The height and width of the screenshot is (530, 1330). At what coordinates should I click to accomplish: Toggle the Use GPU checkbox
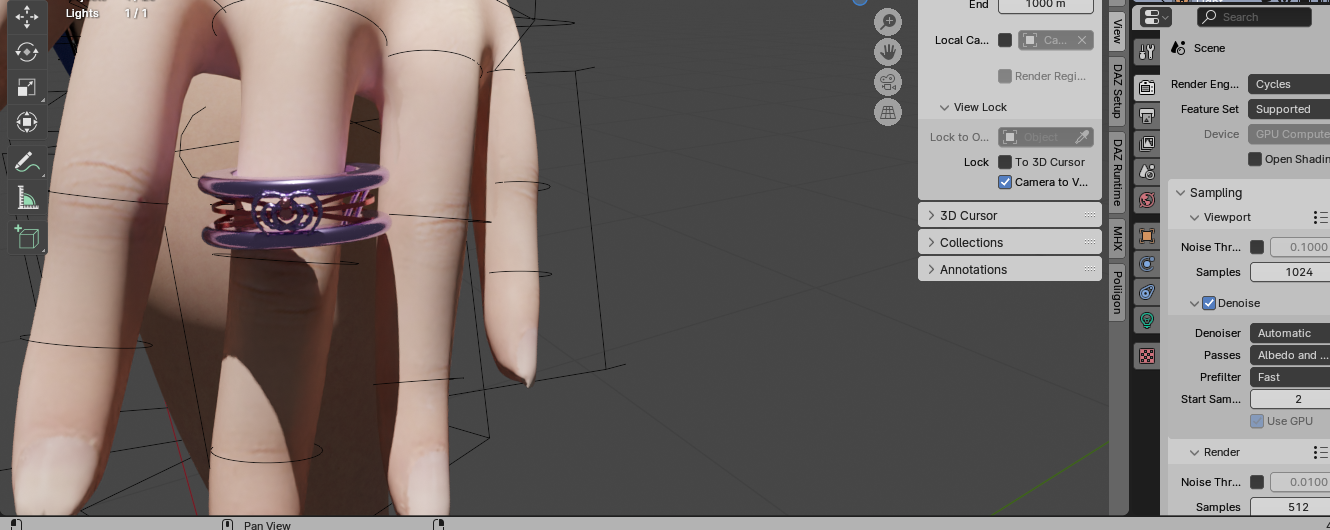click(x=1257, y=421)
